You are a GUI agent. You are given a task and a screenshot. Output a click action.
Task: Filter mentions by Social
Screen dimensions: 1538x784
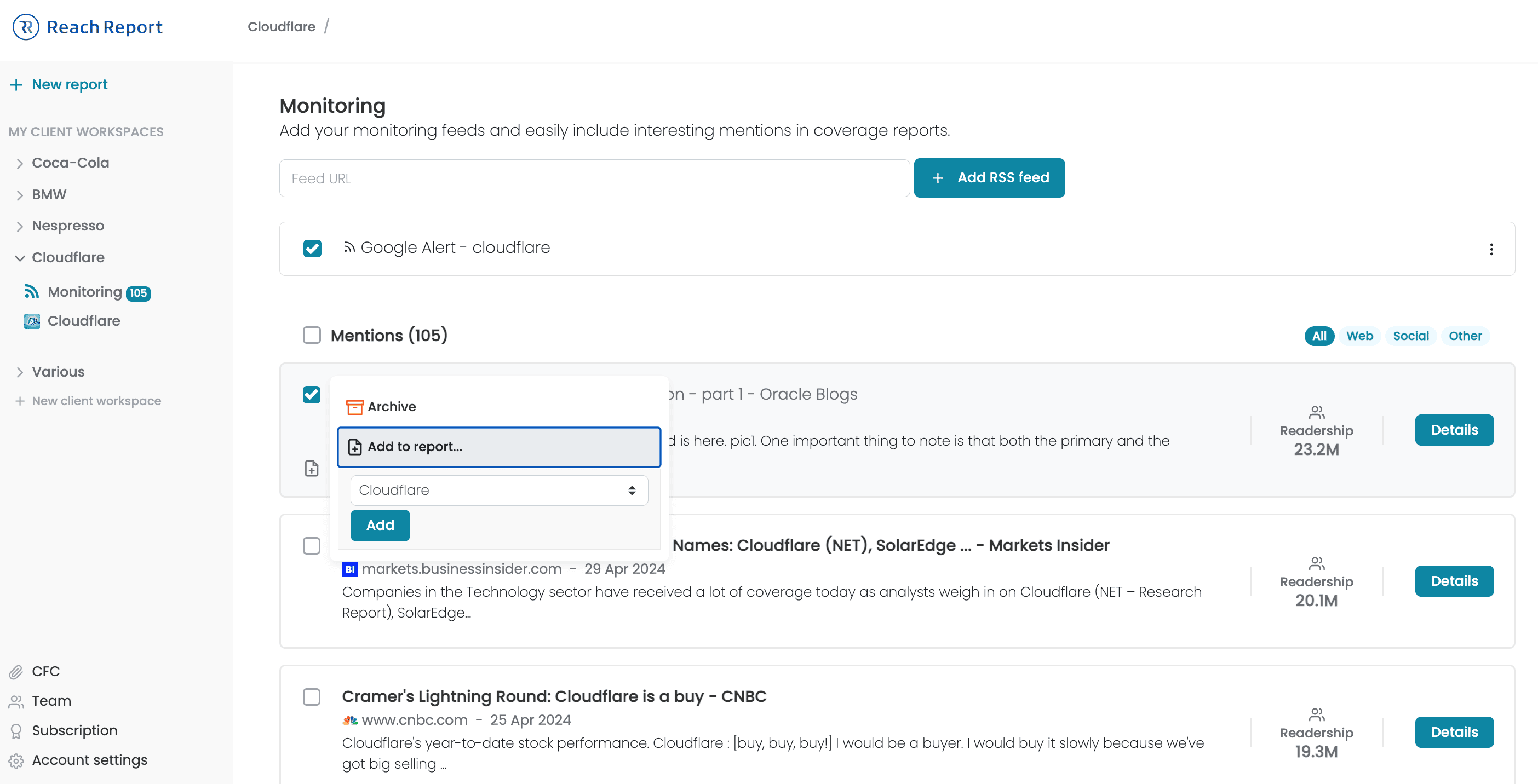point(1411,336)
